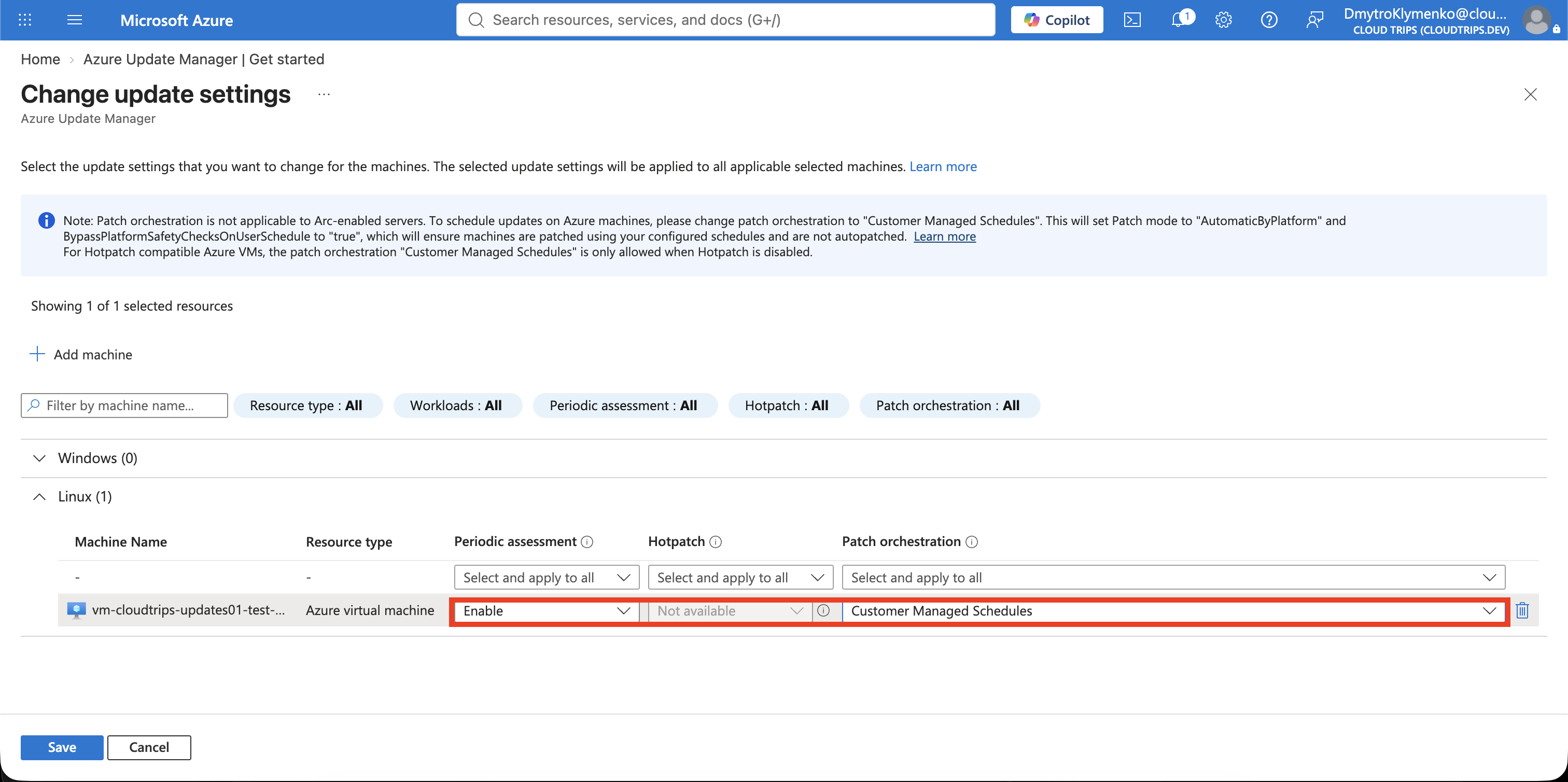Screen dimensions: 1568x782
Task: Close the Change update settings pane
Action: 1530,94
